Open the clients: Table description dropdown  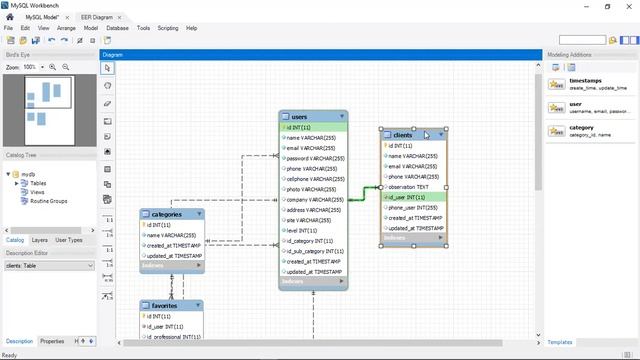(x=49, y=266)
